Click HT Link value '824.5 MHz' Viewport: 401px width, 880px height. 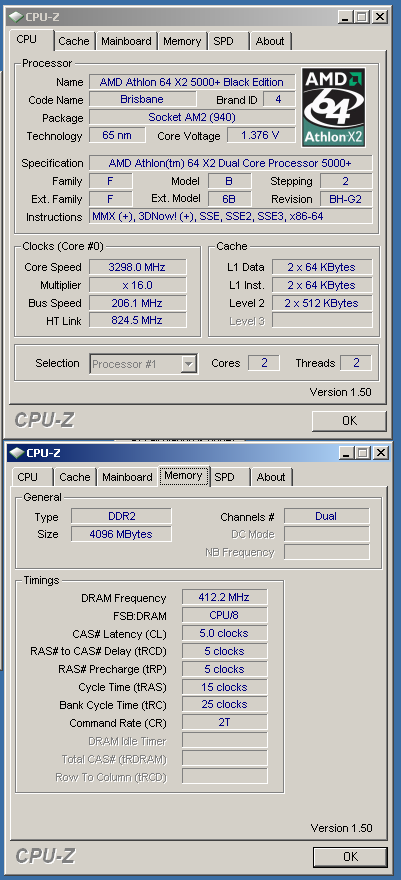coord(137,321)
